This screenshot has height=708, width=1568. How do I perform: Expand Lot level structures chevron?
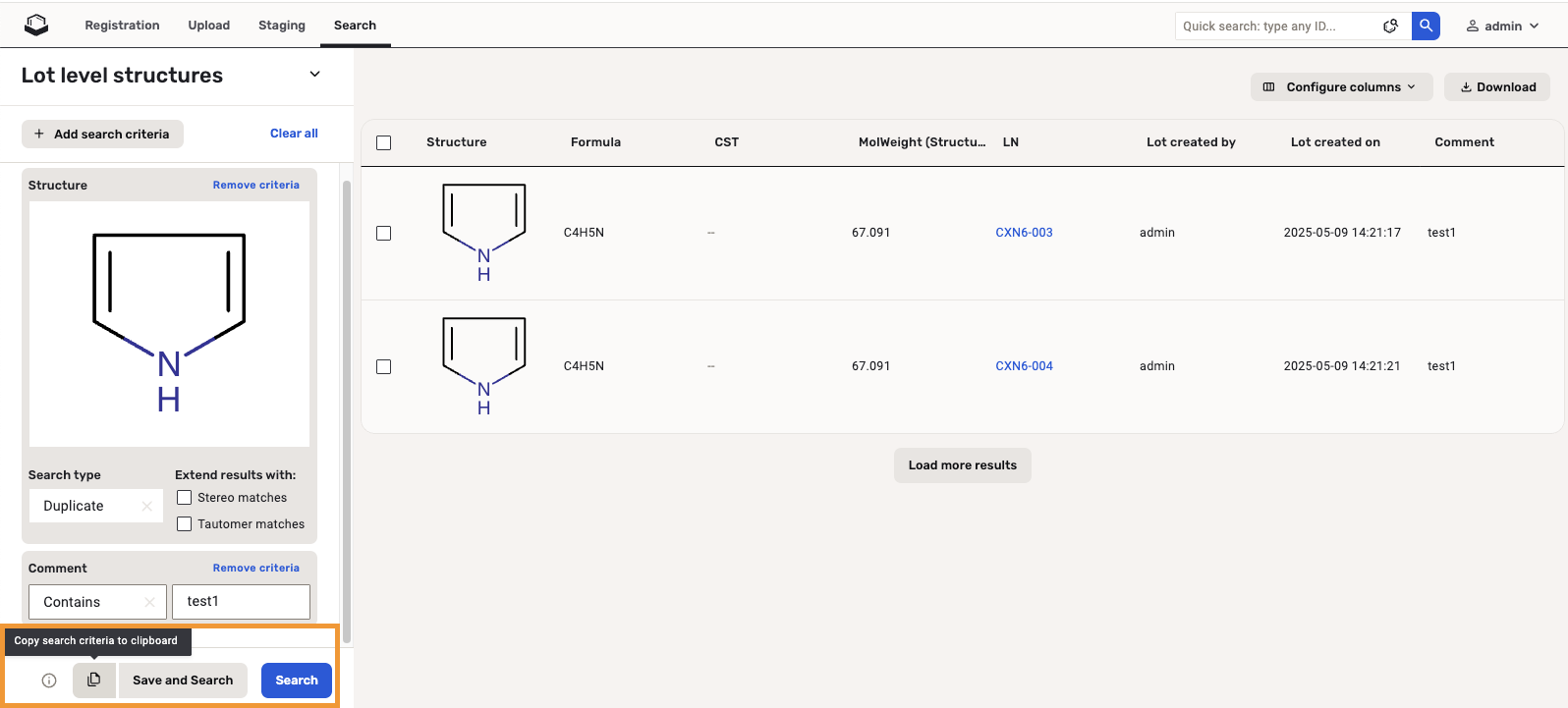pyautogui.click(x=314, y=75)
